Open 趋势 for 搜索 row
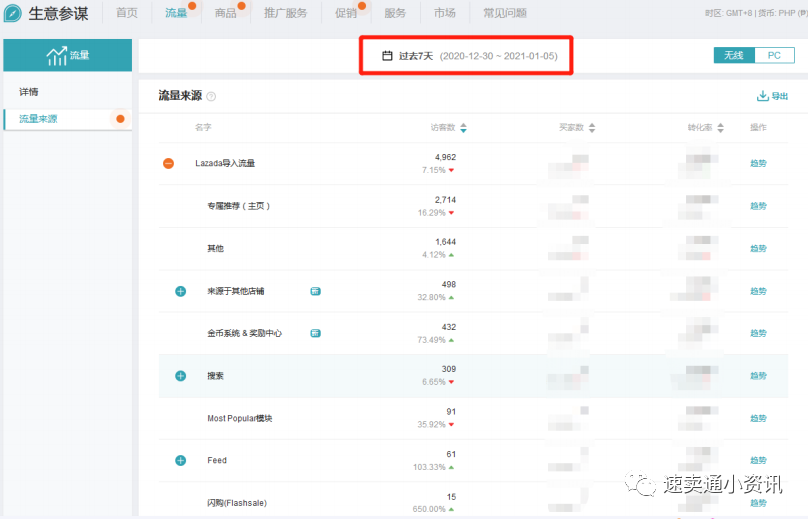The image size is (808, 519). click(x=758, y=376)
